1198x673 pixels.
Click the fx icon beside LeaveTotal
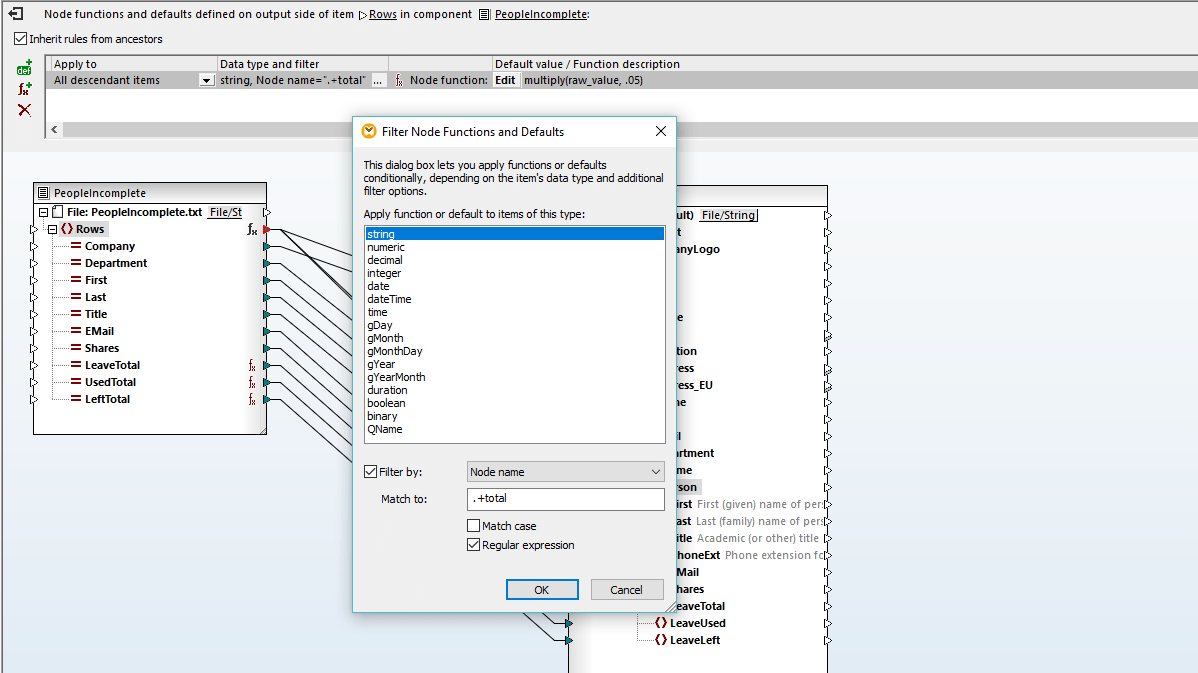click(x=253, y=366)
